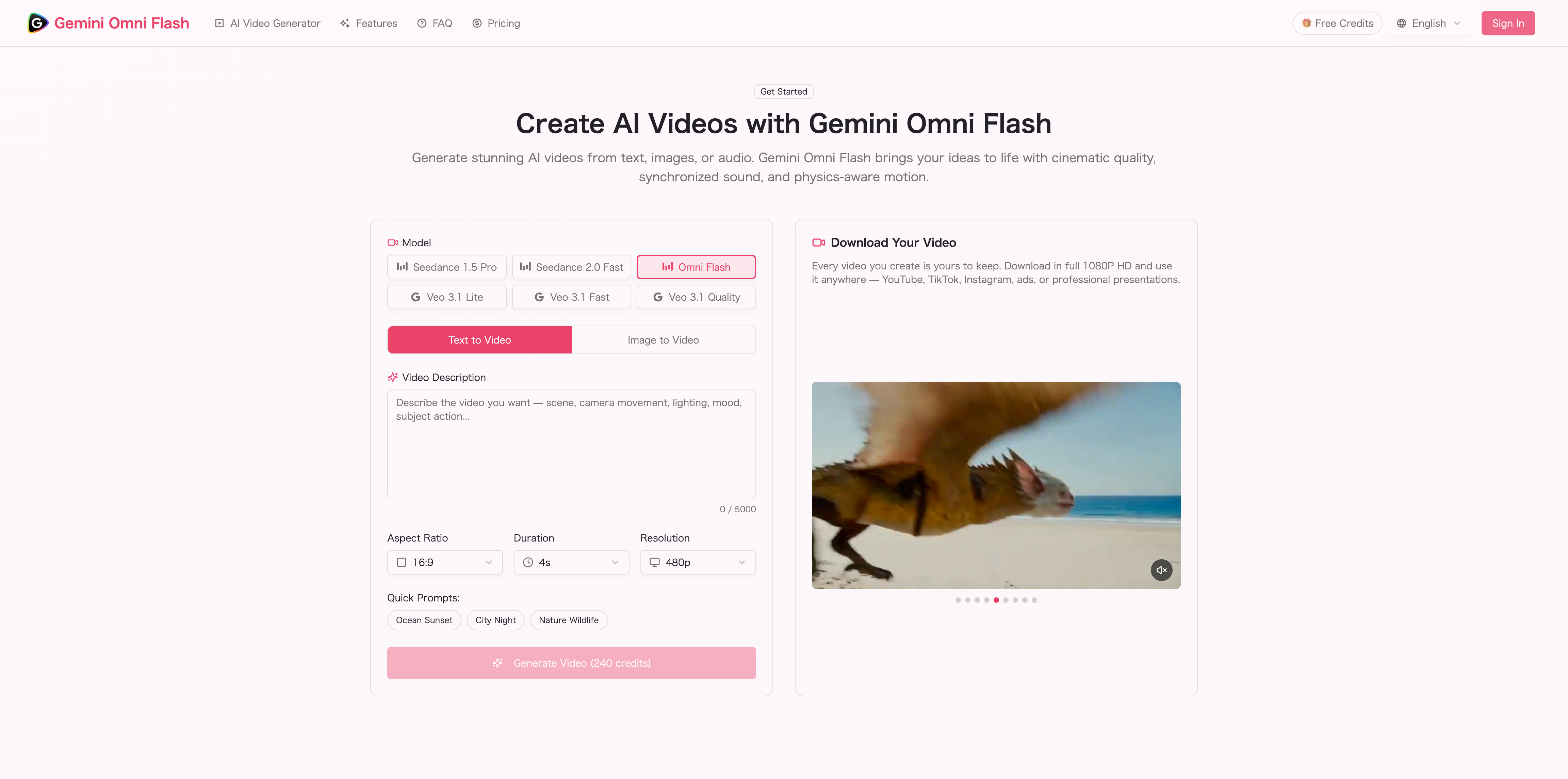The image size is (1568, 779).
Task: Unmute the video with speaker icon
Action: 1161,570
